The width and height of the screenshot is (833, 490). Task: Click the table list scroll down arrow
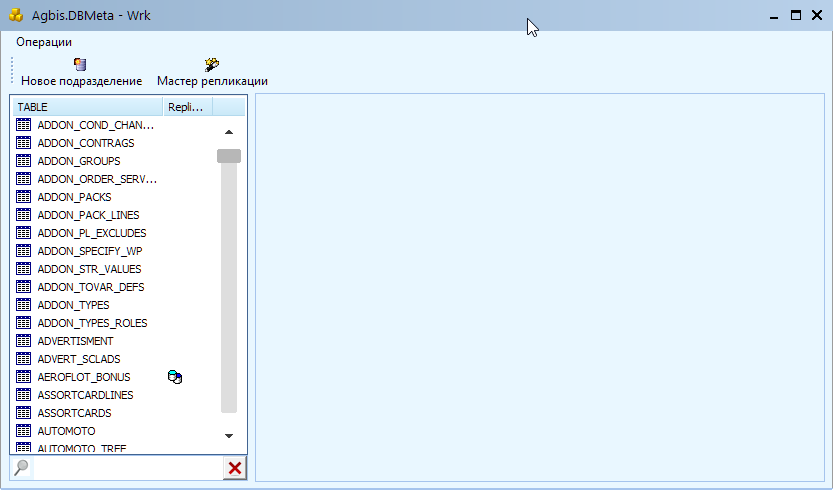point(229,436)
